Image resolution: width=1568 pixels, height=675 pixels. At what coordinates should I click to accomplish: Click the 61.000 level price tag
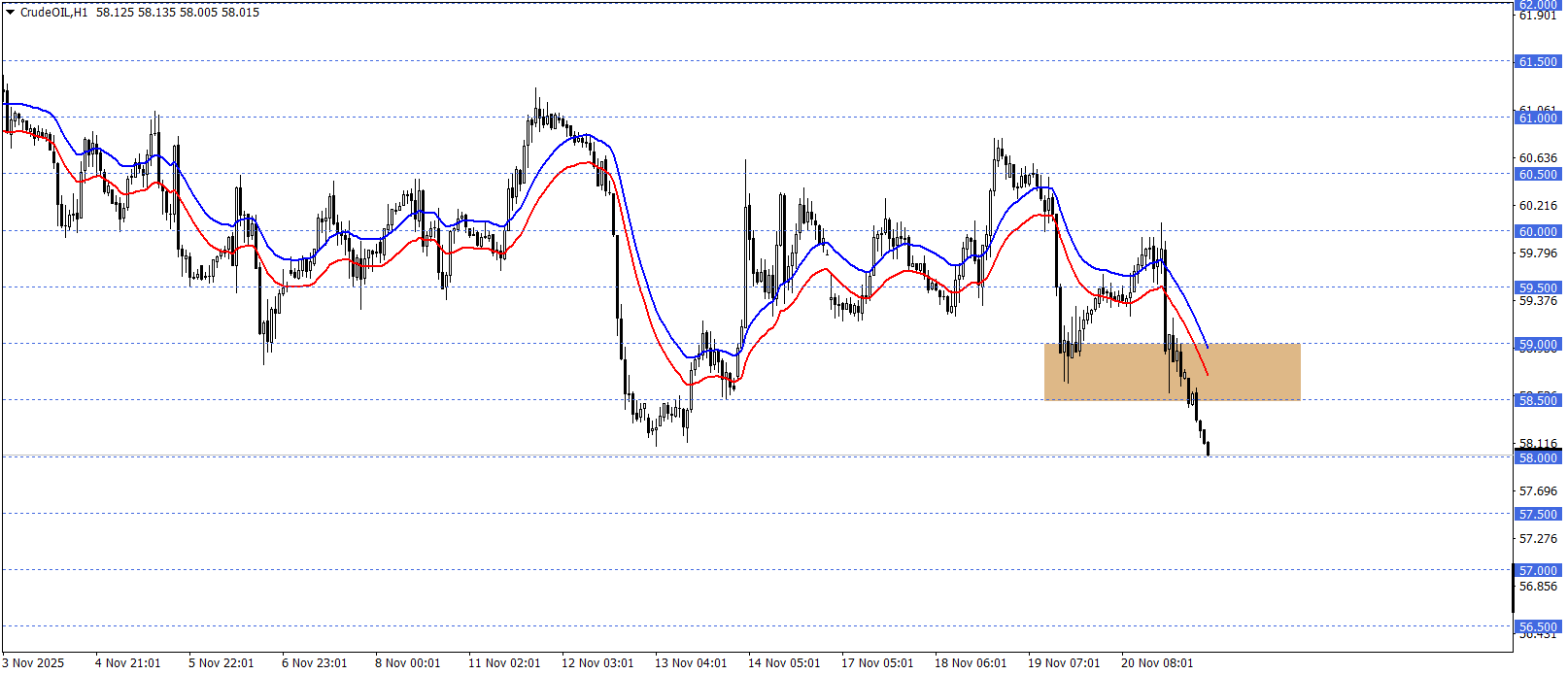[1537, 118]
